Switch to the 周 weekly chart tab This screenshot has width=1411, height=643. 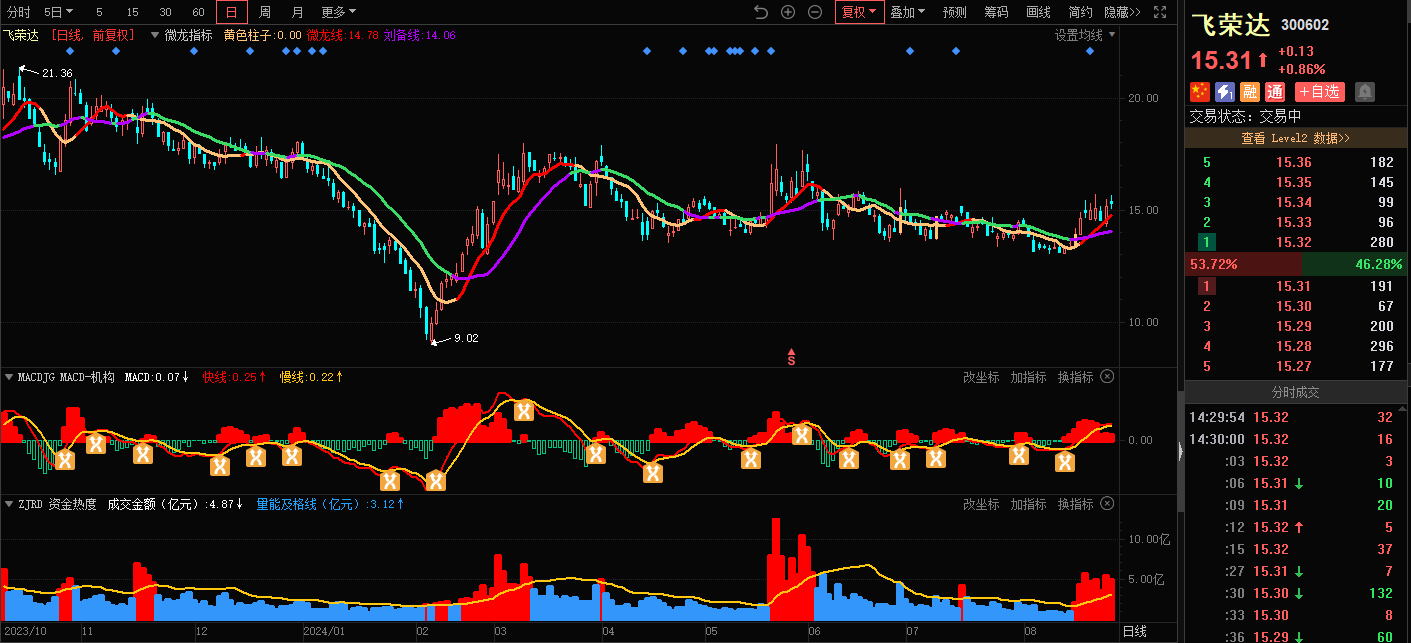265,12
